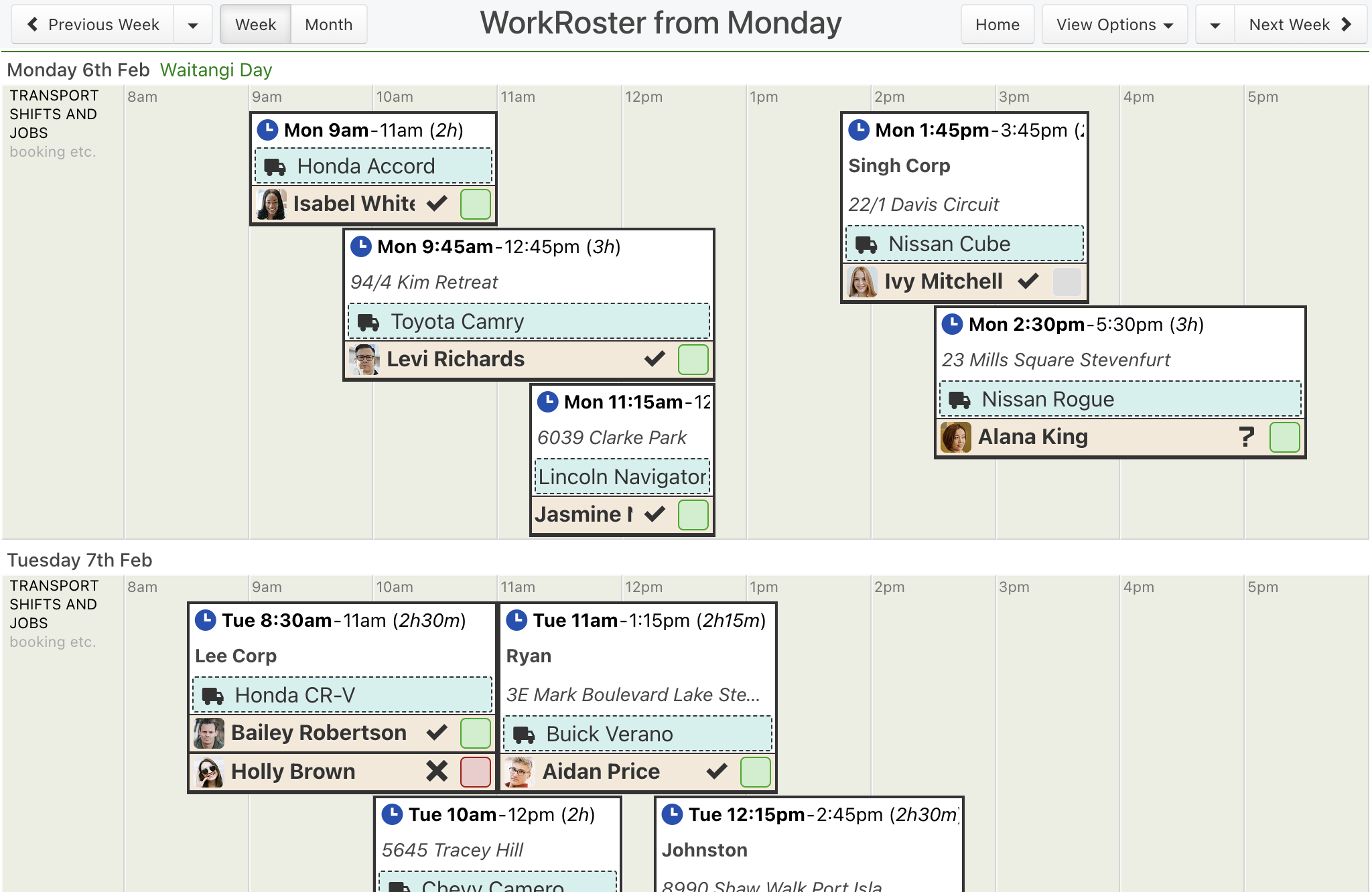1372x892 pixels.
Task: Expand the View Options dropdown
Action: [1115, 25]
